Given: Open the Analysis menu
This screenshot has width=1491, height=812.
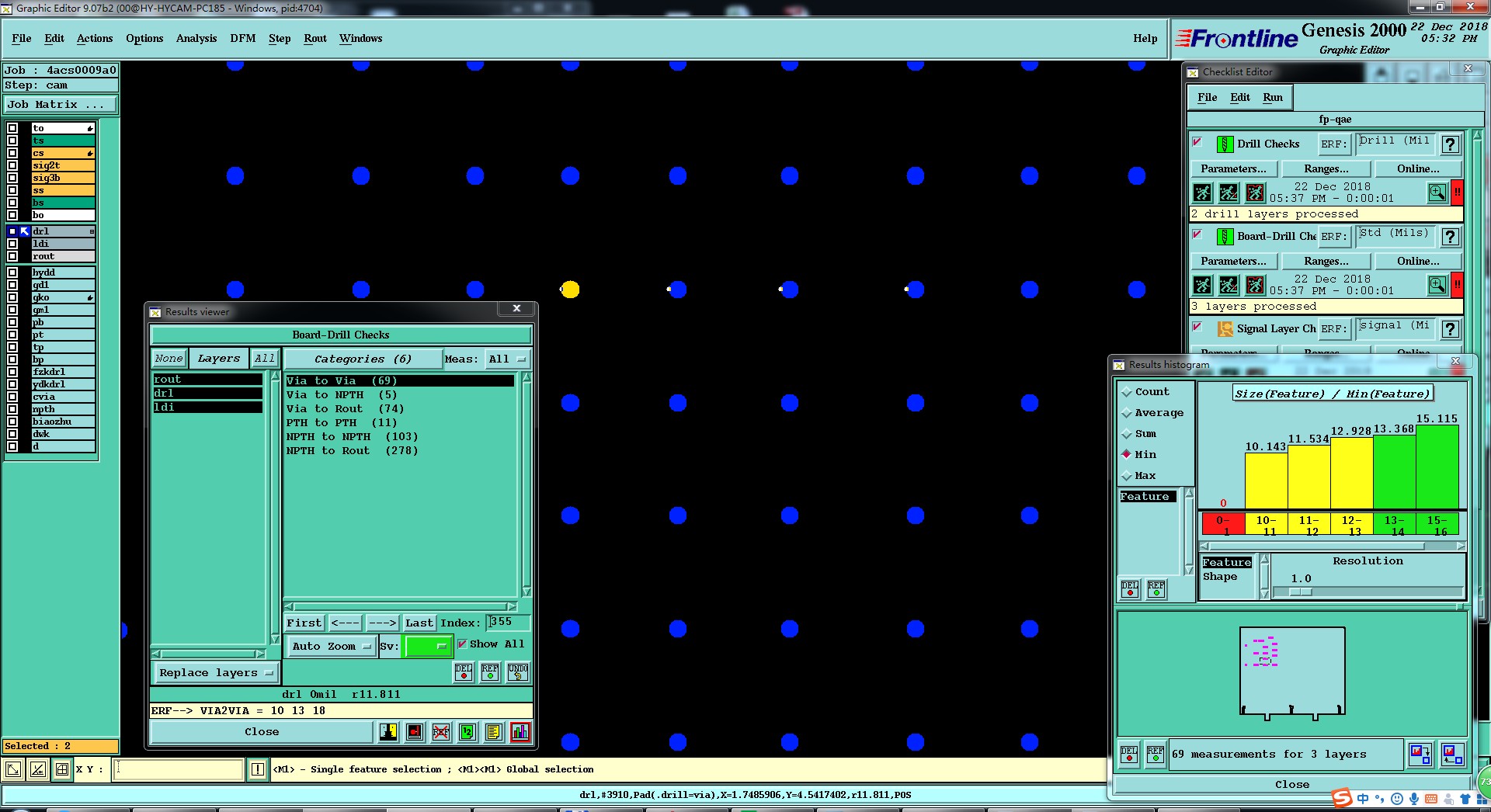Looking at the screenshot, I should coord(196,39).
